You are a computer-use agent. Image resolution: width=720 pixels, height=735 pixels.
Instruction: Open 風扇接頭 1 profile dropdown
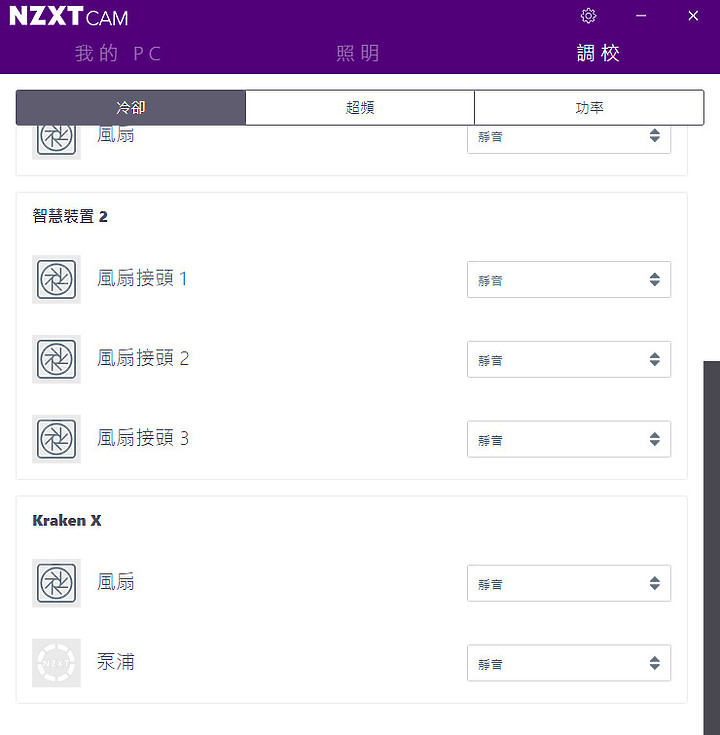click(x=569, y=279)
